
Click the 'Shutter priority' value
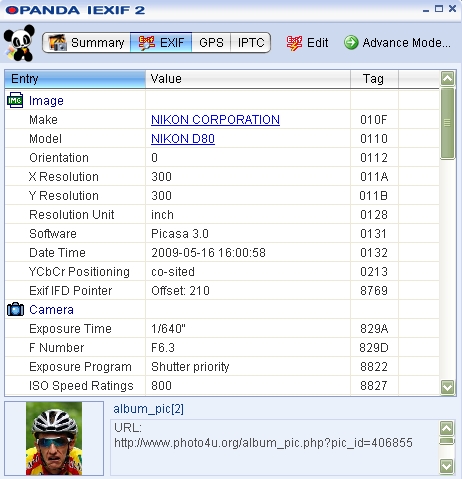coord(190,367)
